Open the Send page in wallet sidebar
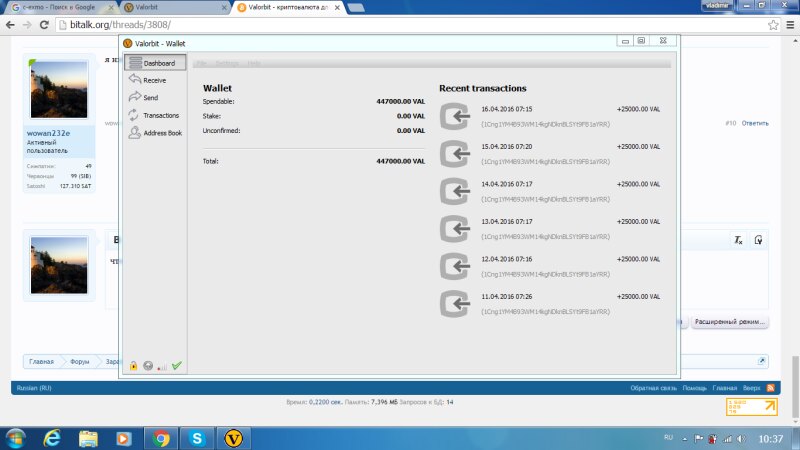 [150, 98]
